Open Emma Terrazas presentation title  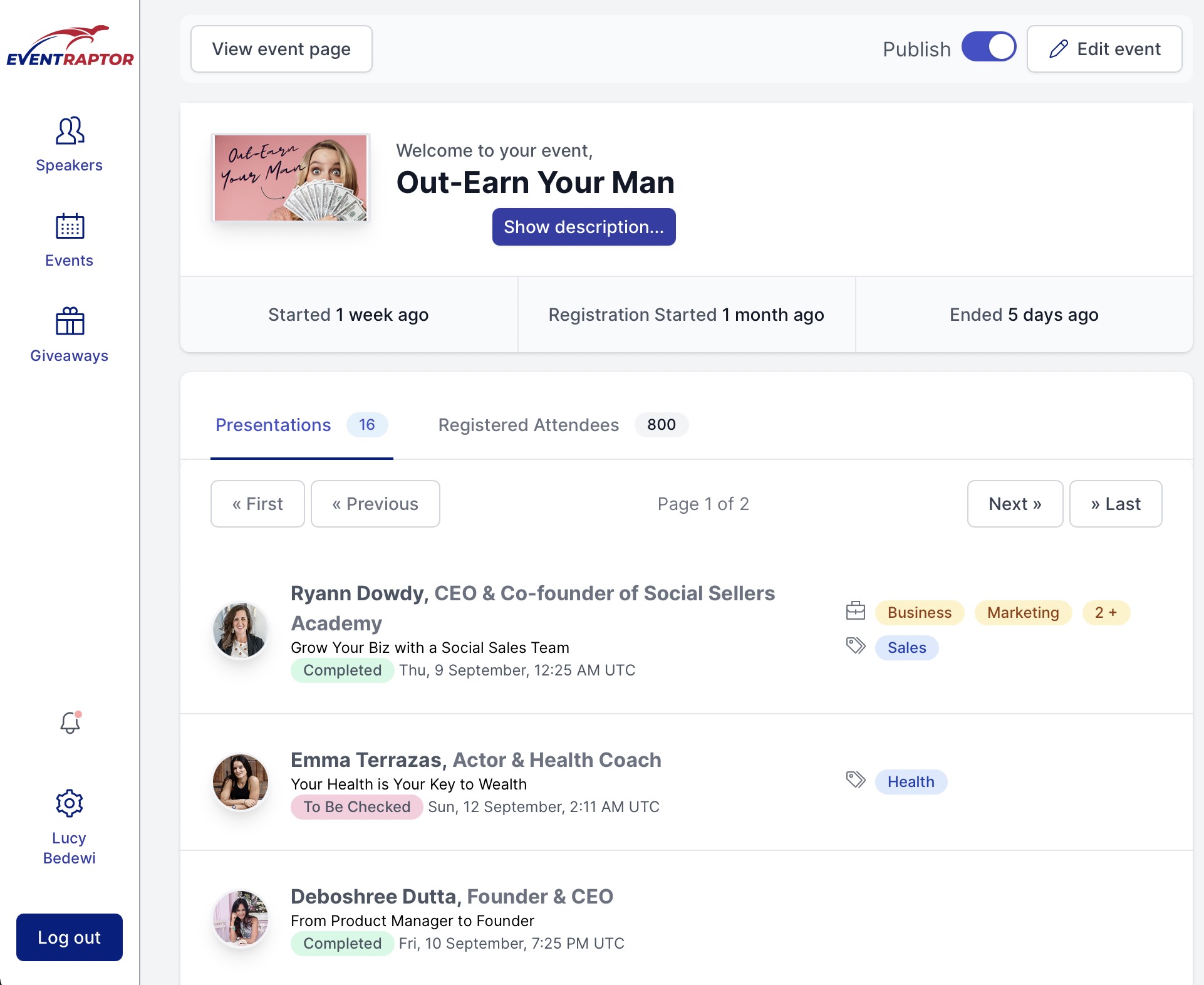tap(408, 784)
